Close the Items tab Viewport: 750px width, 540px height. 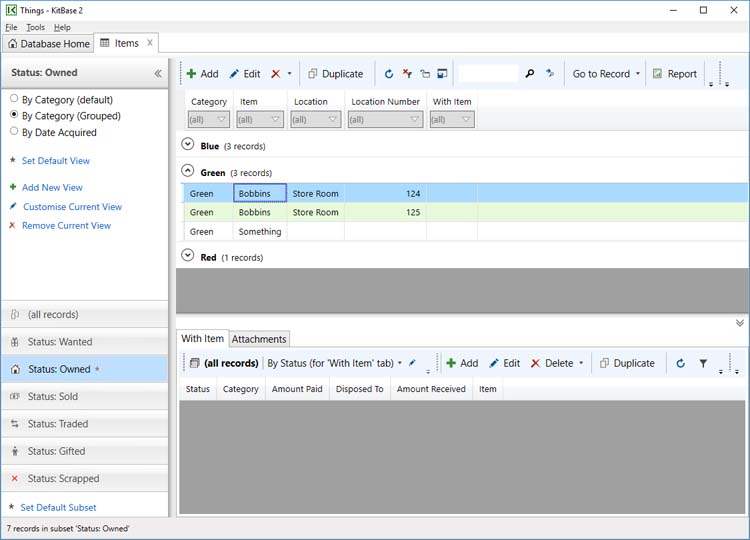150,43
